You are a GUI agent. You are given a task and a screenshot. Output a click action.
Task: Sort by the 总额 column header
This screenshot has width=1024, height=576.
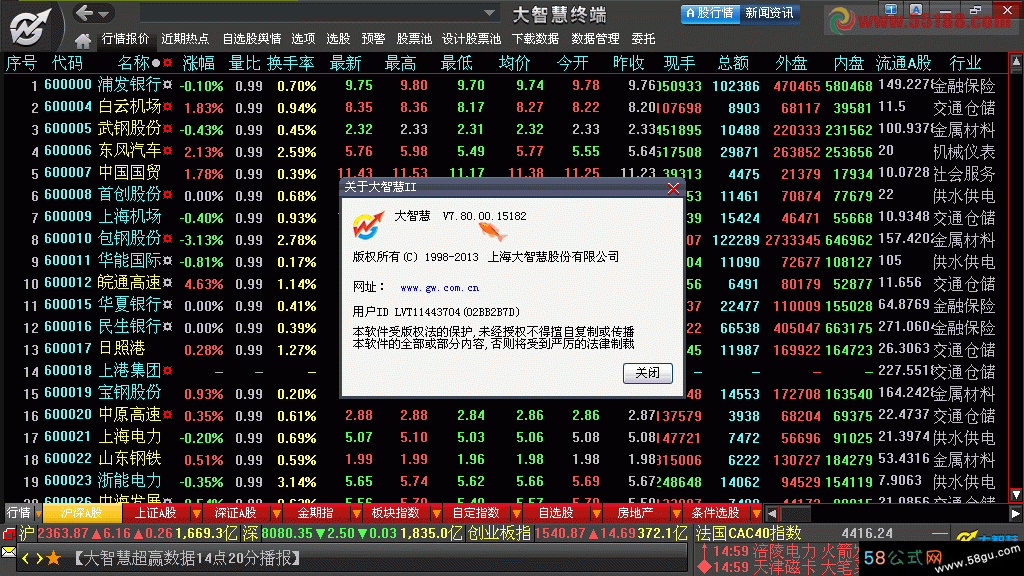[733, 63]
